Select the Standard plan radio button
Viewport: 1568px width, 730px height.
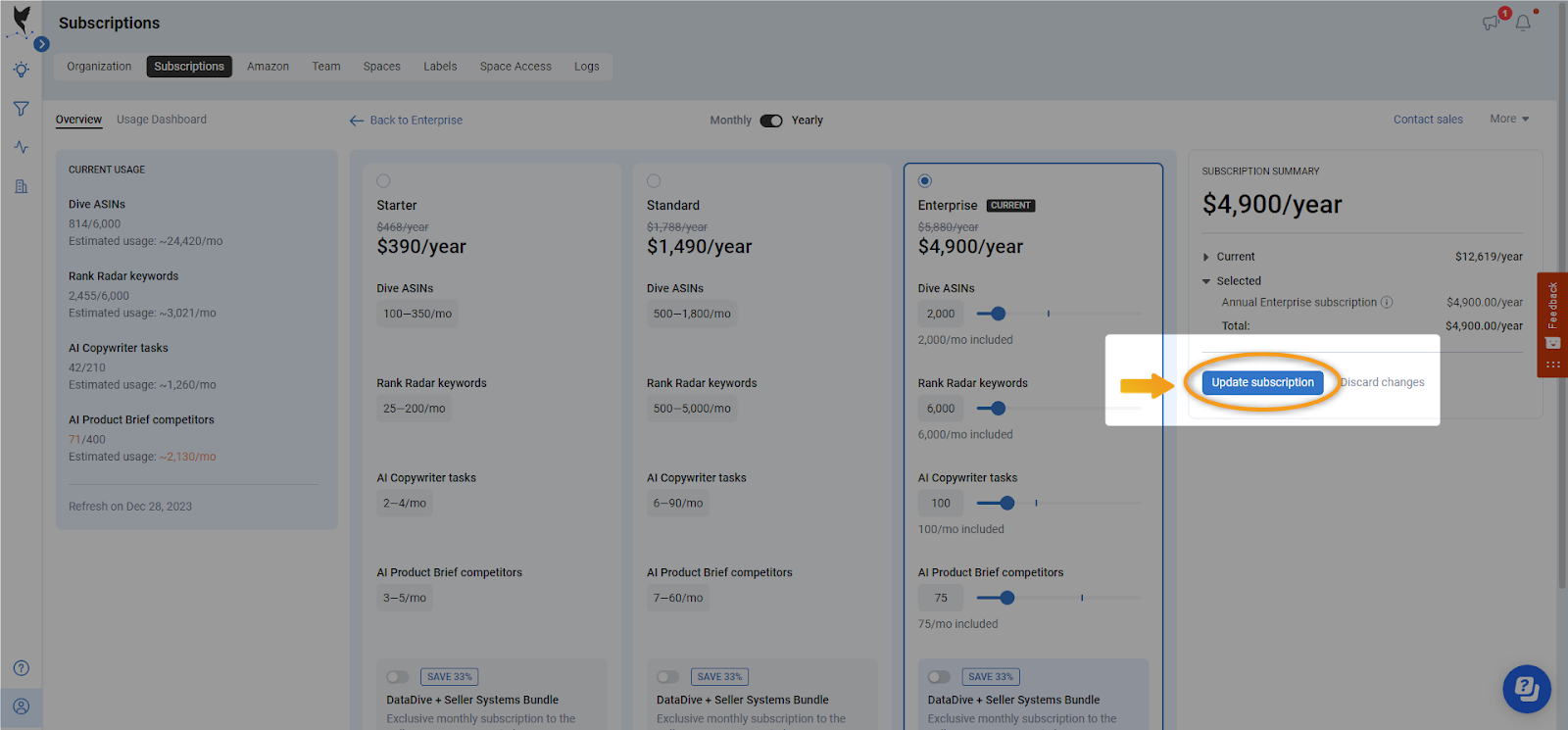654,181
